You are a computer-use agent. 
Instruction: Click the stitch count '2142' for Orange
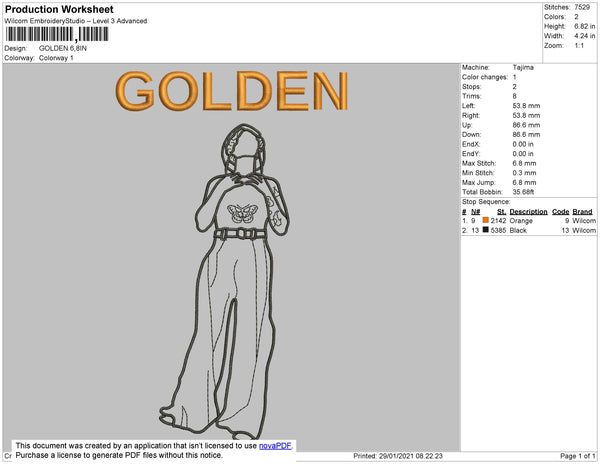tap(498, 221)
